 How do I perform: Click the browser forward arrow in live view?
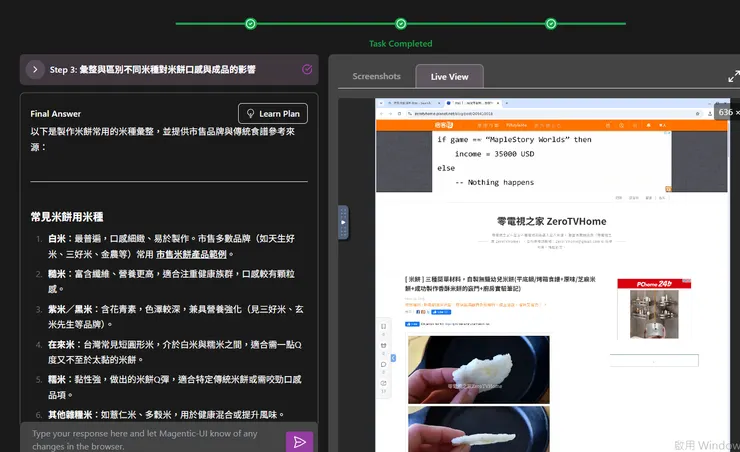point(390,114)
